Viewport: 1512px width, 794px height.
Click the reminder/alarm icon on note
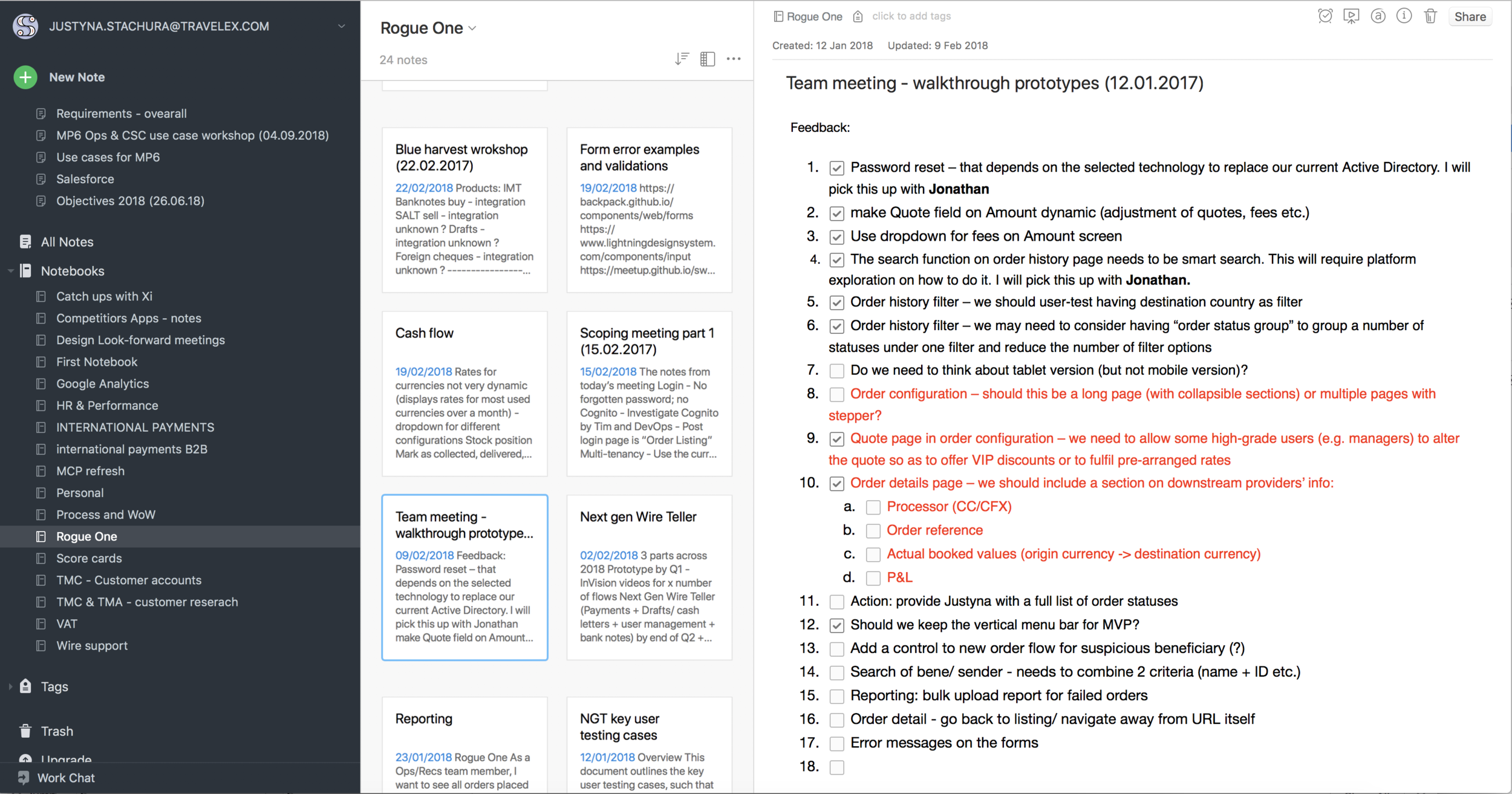point(1324,16)
